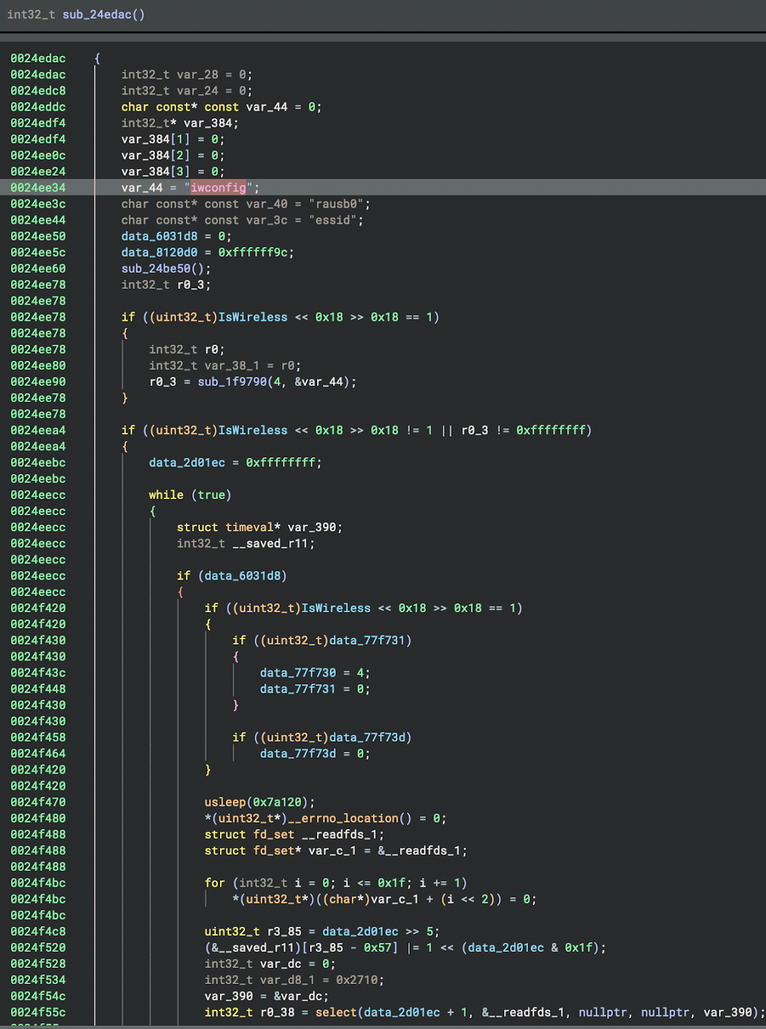Click the for loop keyword

coord(215,883)
